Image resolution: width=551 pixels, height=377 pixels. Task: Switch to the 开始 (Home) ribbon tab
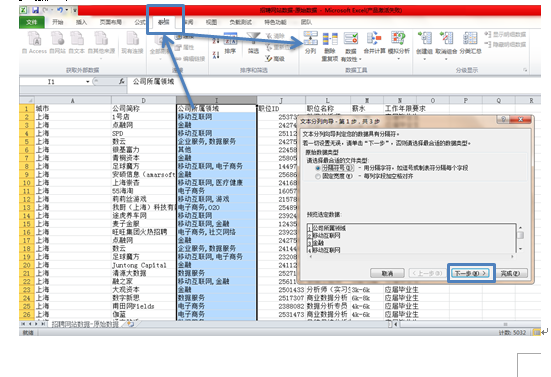[58, 22]
